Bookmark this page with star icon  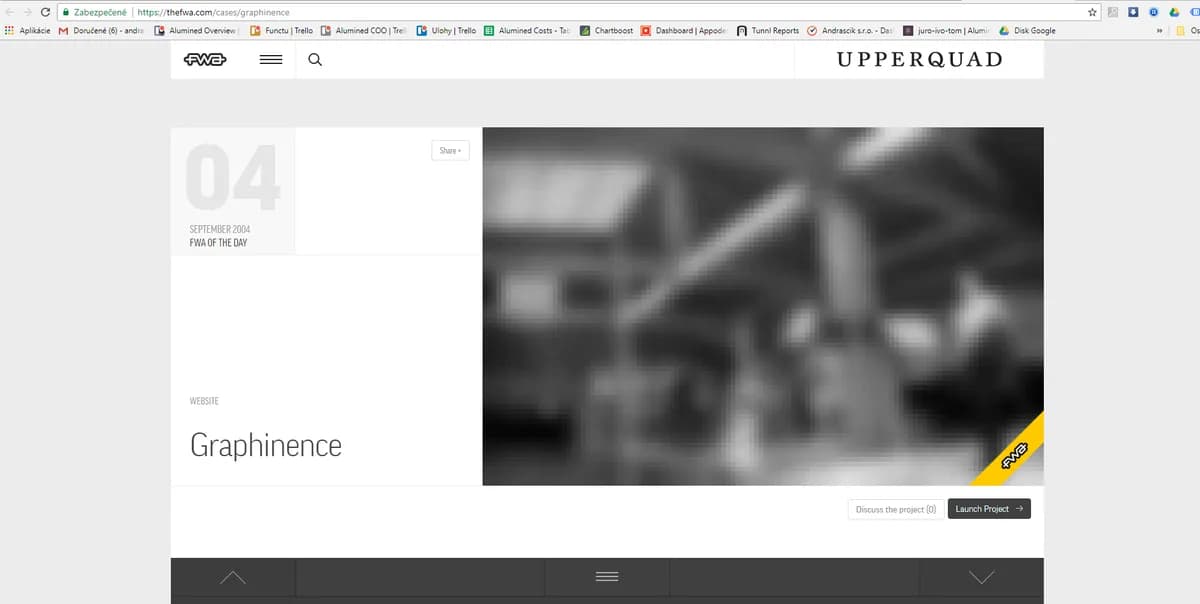pos(1092,13)
